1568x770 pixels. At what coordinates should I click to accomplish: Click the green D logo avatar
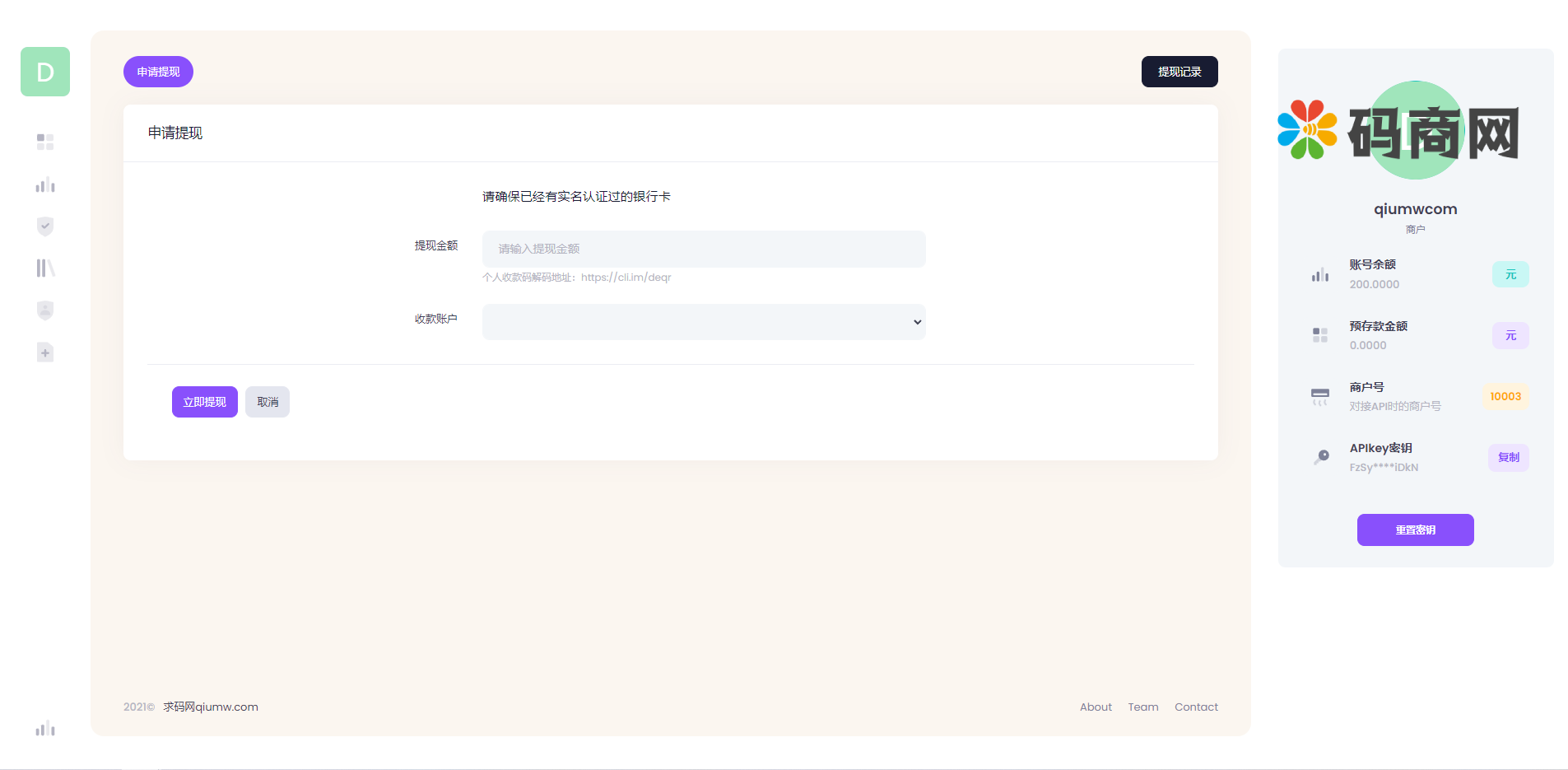pos(45,72)
